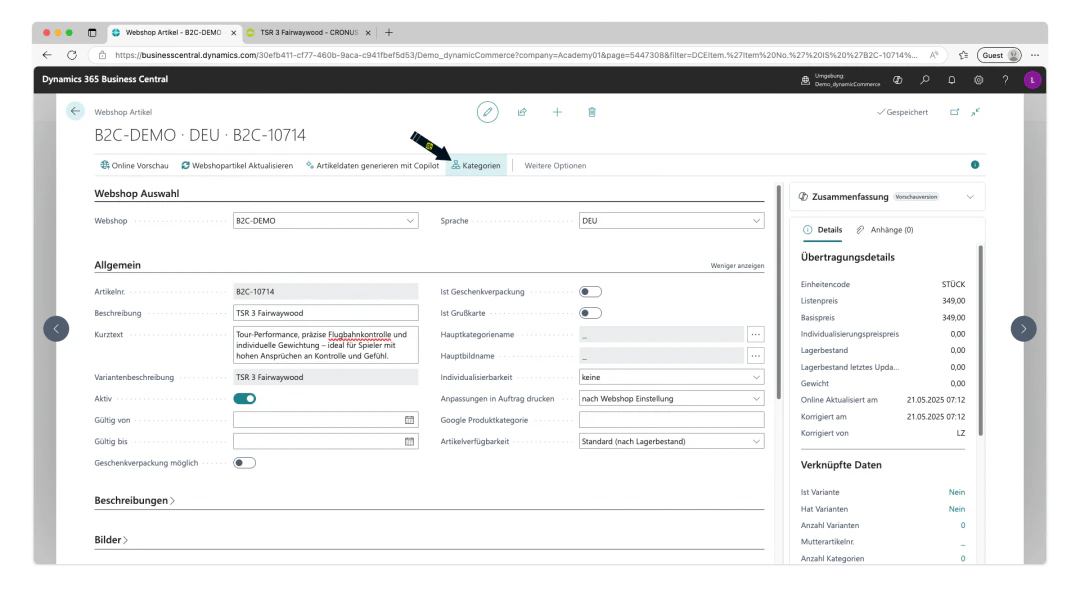Click the browser reload icon

click(x=72, y=55)
